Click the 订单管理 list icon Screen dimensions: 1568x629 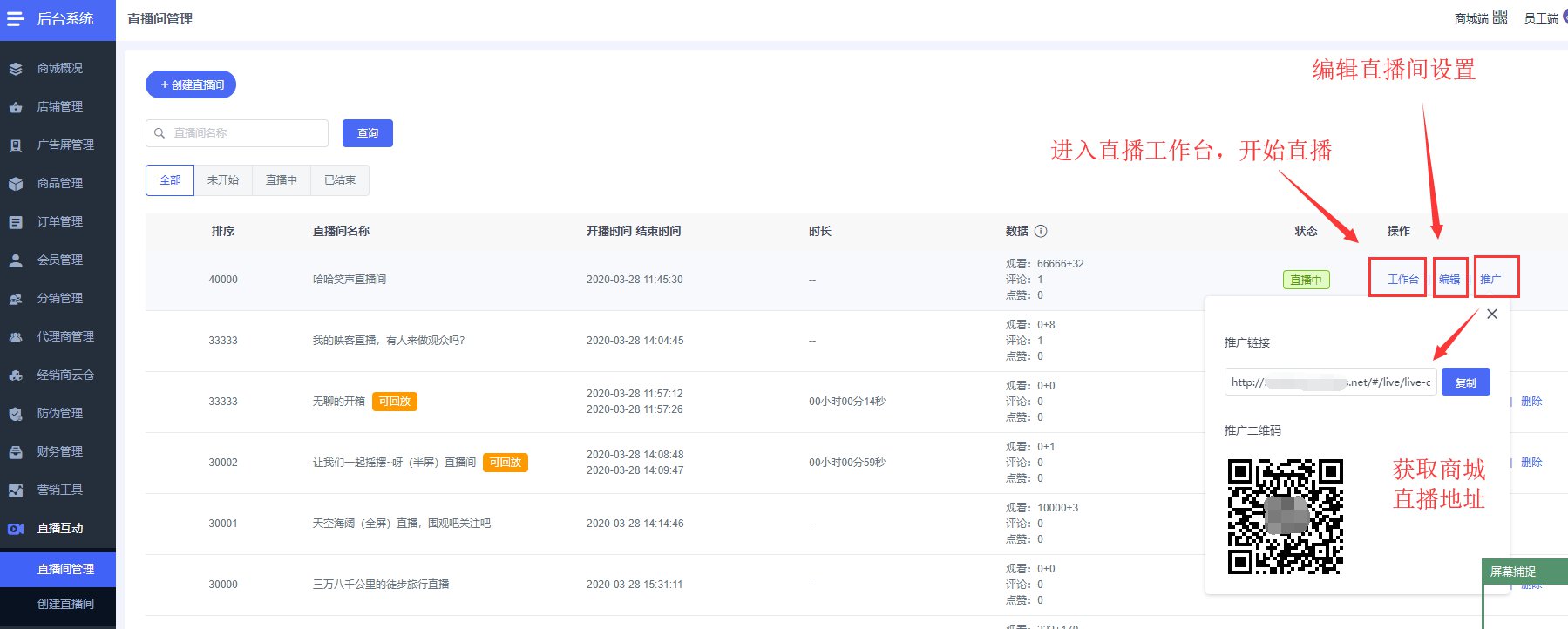[16, 221]
